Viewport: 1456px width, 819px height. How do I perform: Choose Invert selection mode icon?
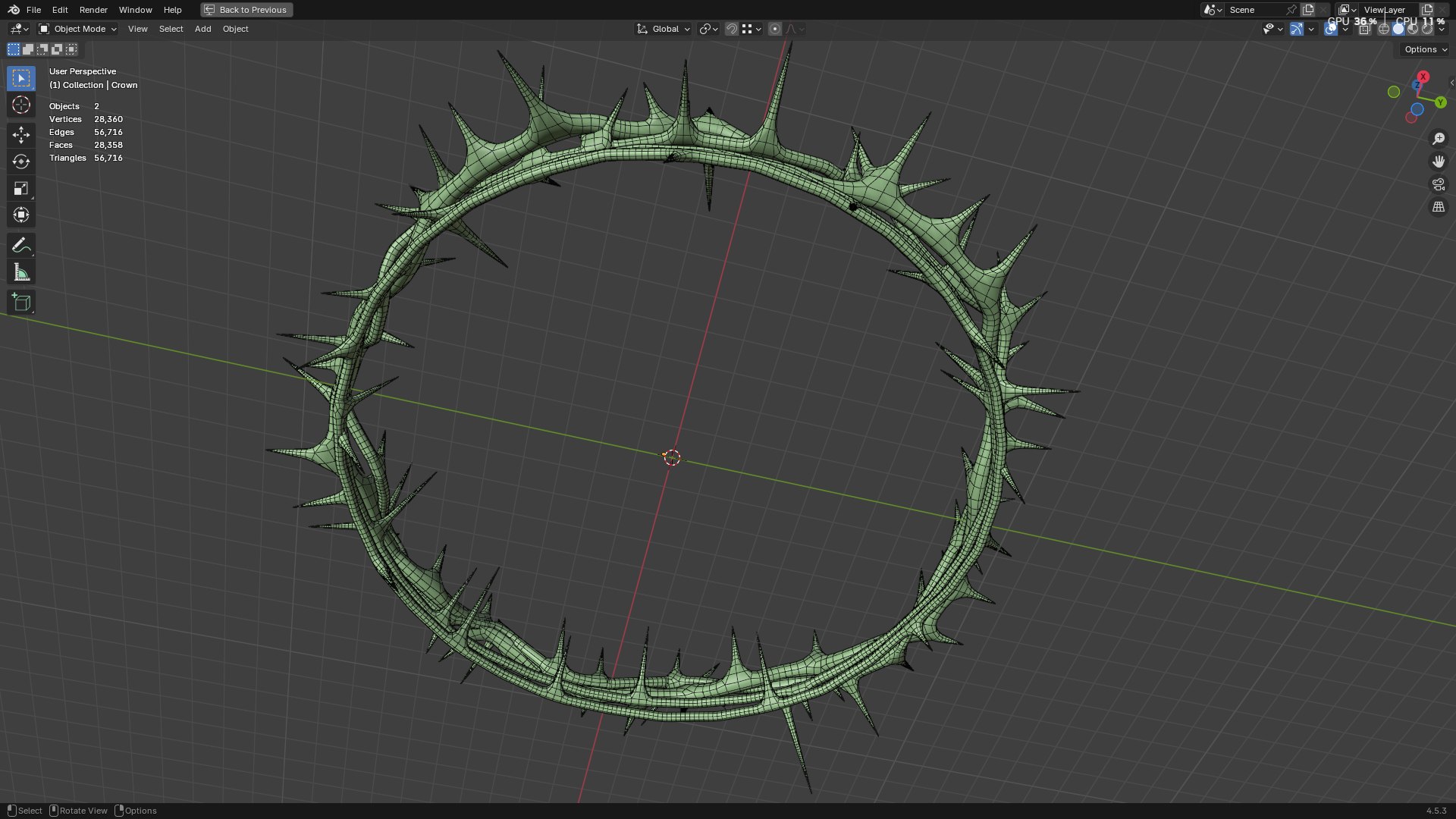click(x=57, y=49)
